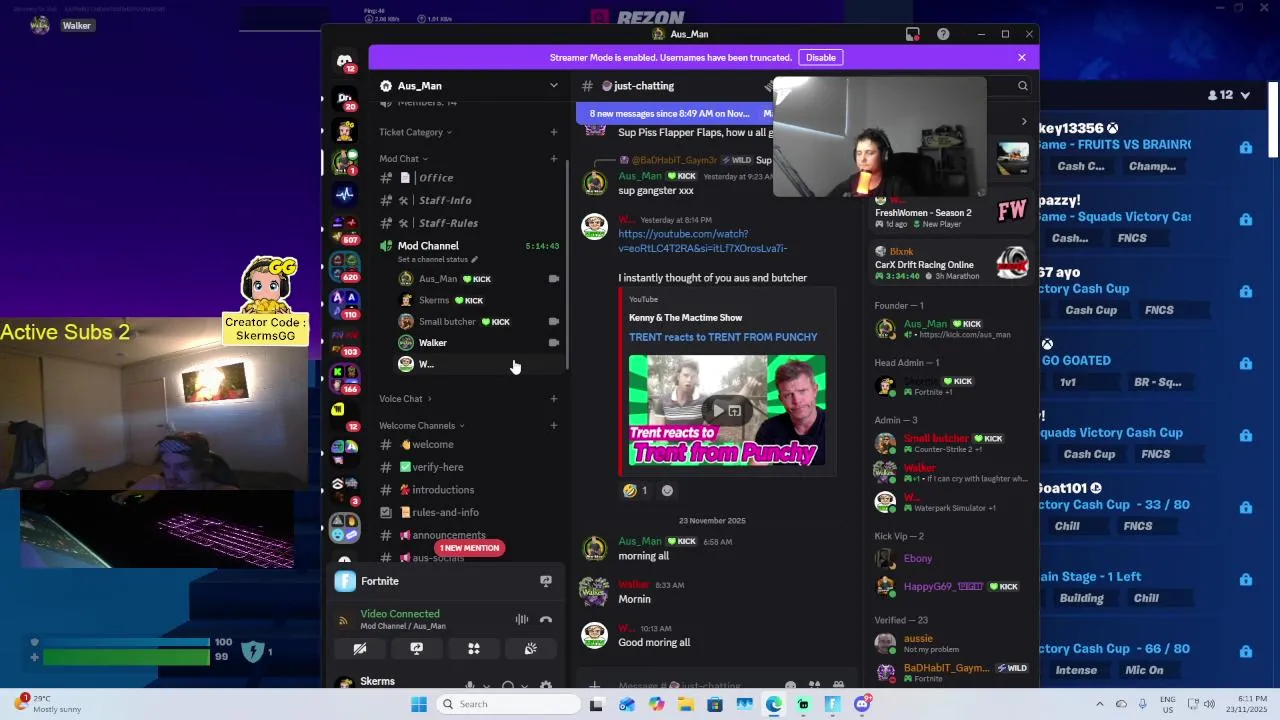Viewport: 1280px width, 720px height.
Task: Add a channel to Ticket Category
Action: (x=553, y=132)
